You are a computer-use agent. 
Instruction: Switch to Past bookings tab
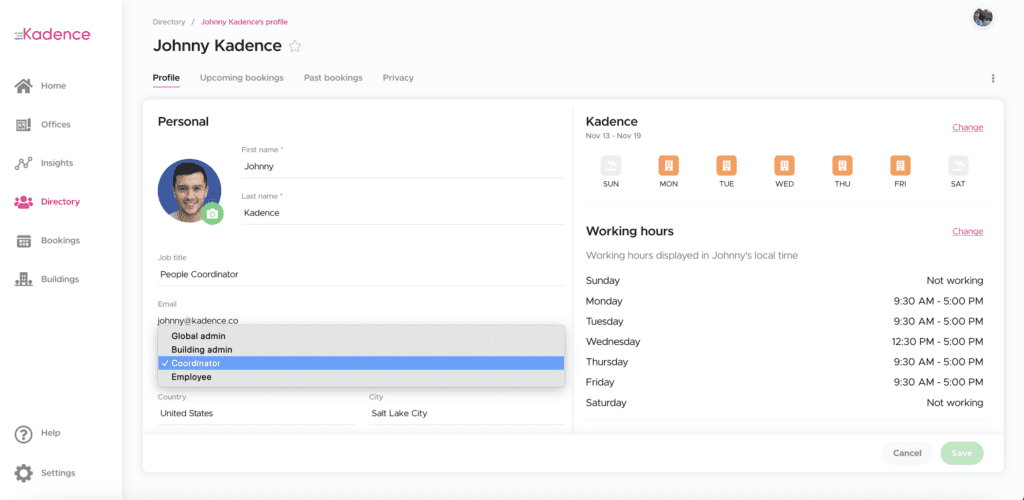[333, 78]
